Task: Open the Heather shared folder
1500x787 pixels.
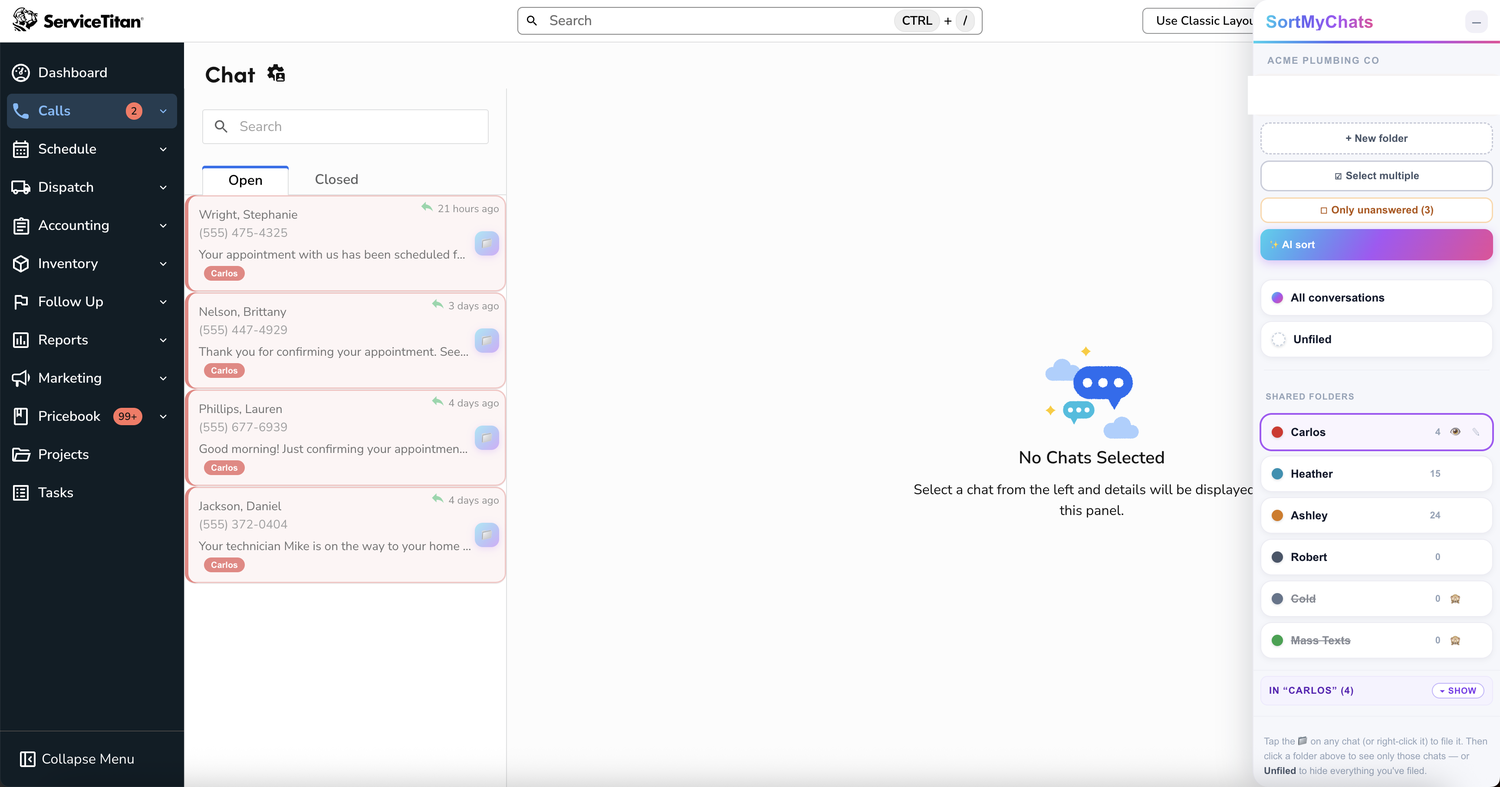Action: click(1376, 474)
